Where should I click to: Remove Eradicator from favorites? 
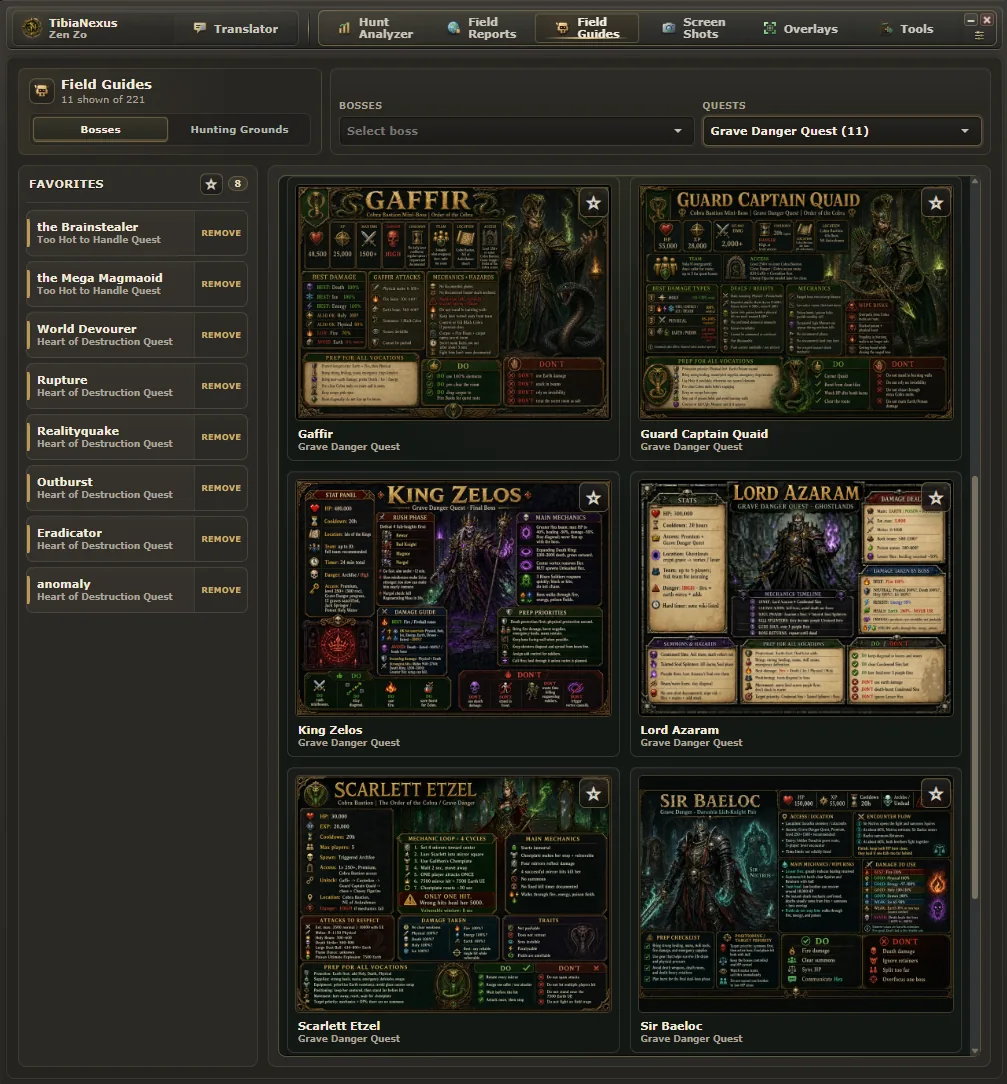coord(221,539)
